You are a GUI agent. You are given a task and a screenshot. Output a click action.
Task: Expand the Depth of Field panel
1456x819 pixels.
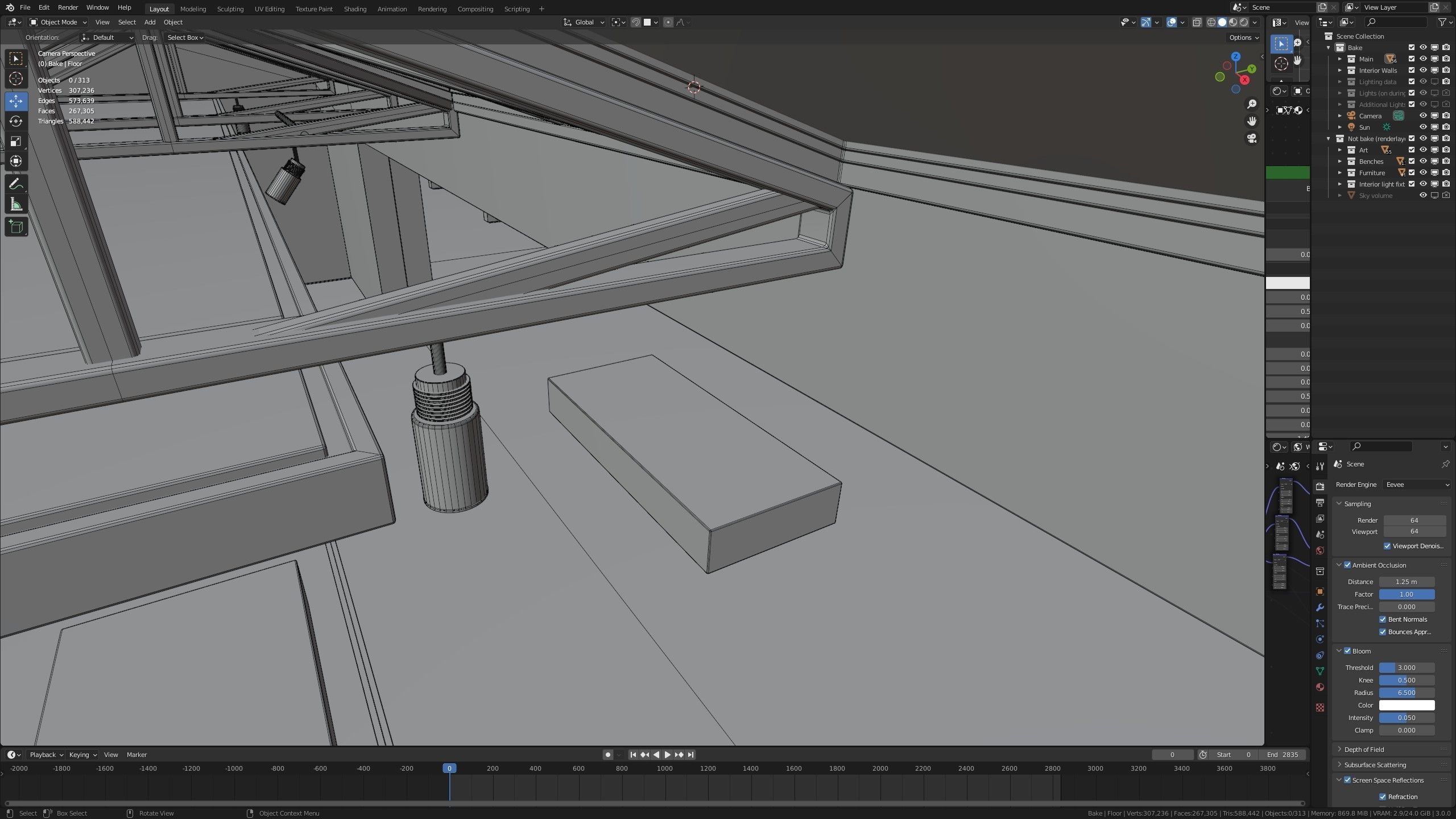click(1364, 750)
